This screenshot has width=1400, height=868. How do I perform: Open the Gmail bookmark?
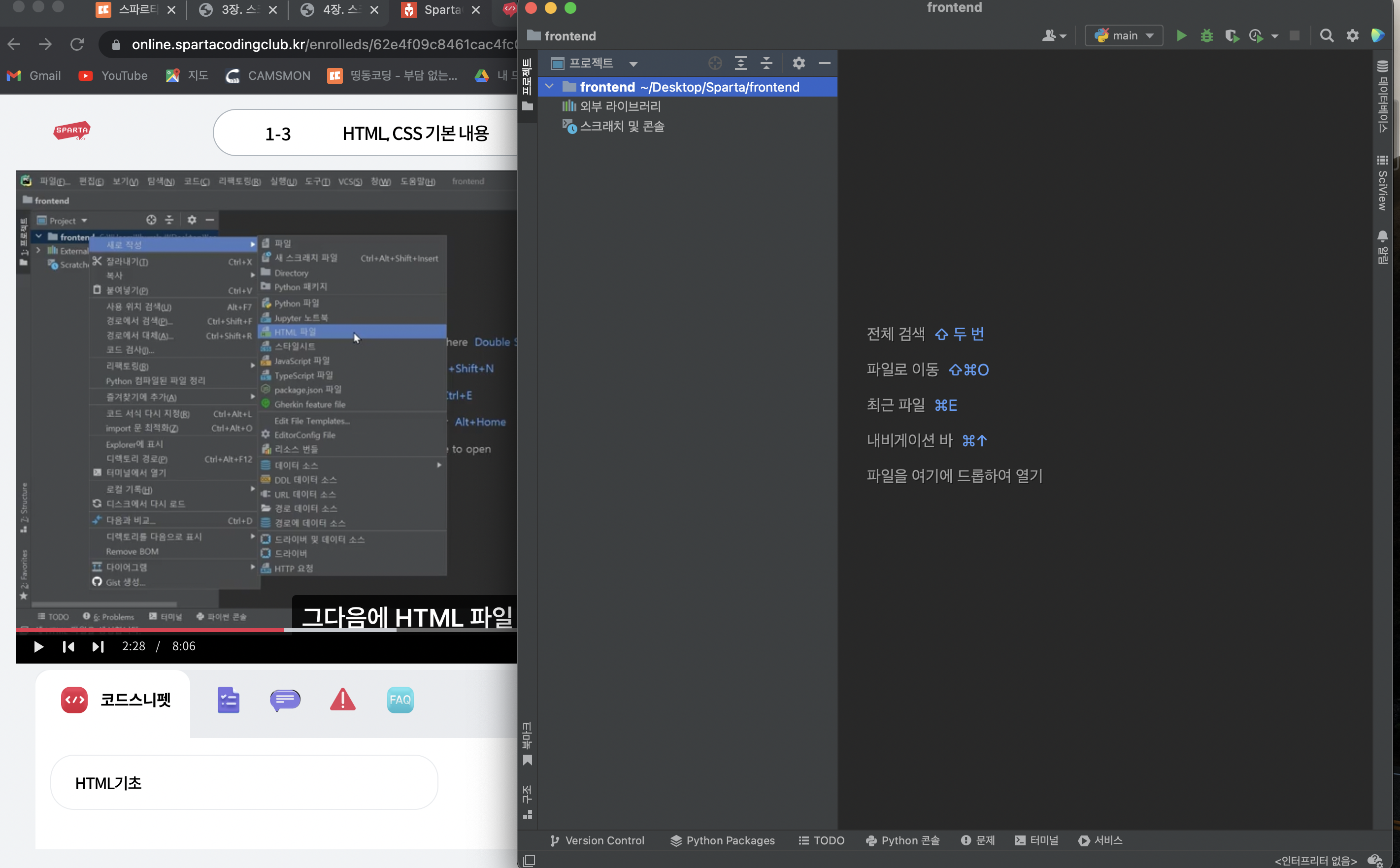pyautogui.click(x=34, y=75)
